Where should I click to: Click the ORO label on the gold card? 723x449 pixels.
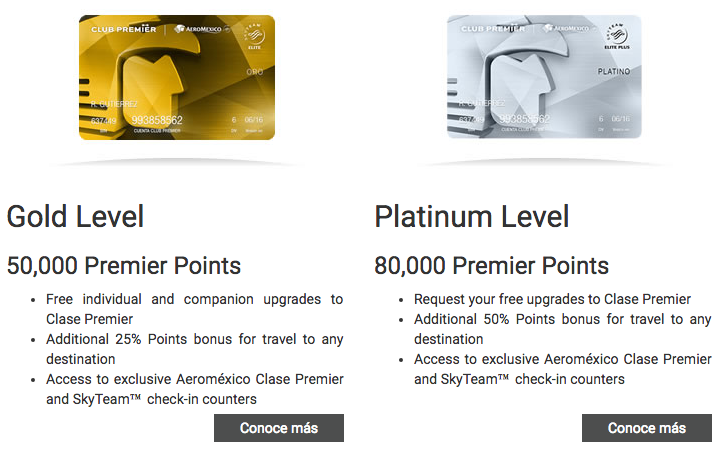tap(255, 72)
